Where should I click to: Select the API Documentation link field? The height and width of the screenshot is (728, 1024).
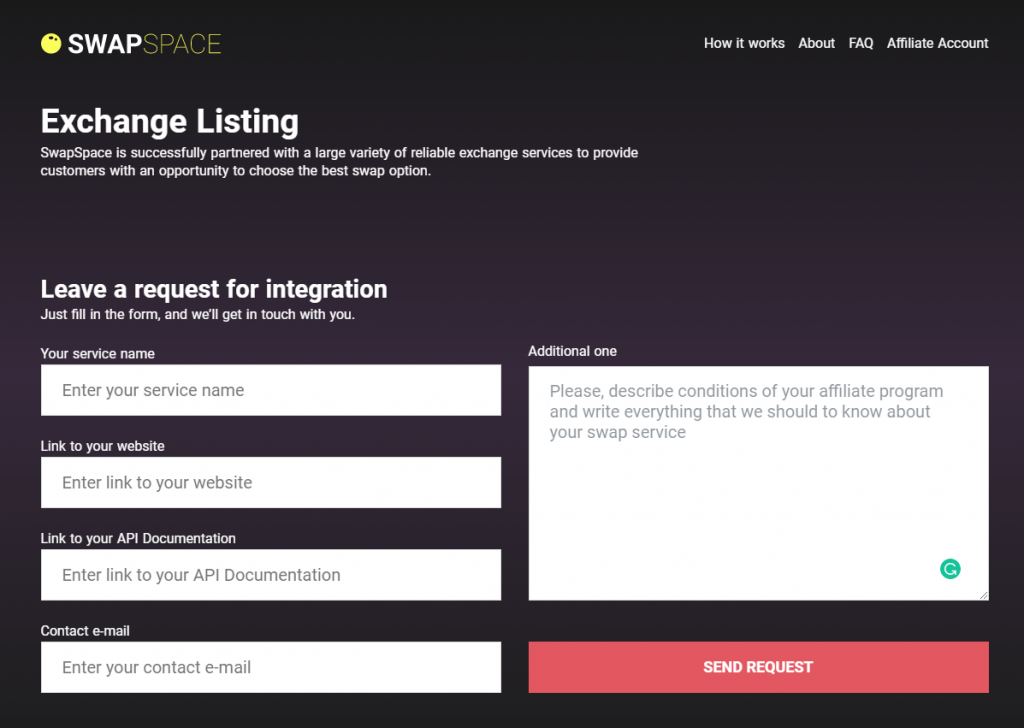tap(271, 575)
